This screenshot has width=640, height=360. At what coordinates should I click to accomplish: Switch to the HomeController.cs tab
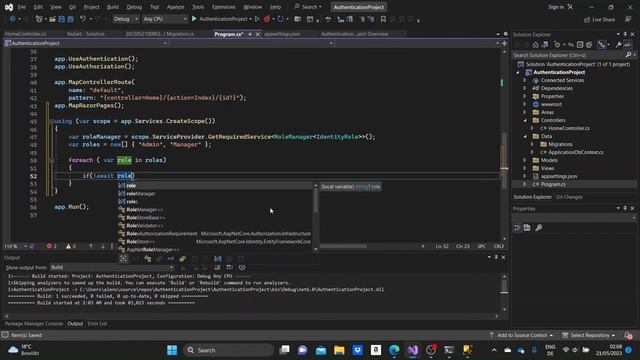(x=25, y=34)
